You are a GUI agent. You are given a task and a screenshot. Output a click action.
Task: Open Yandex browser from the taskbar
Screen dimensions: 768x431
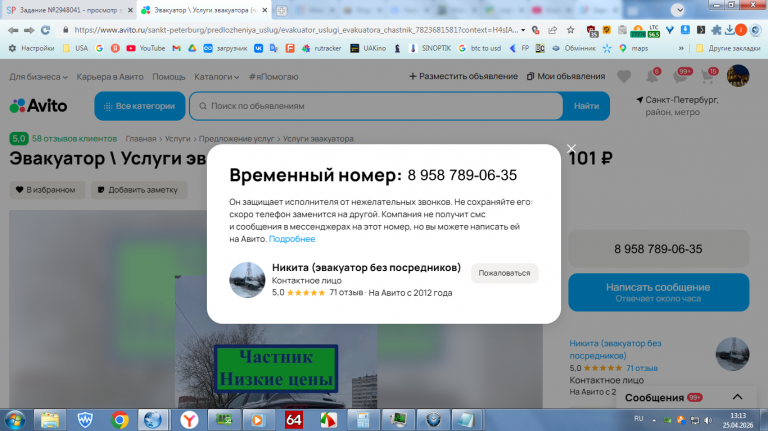point(189,420)
